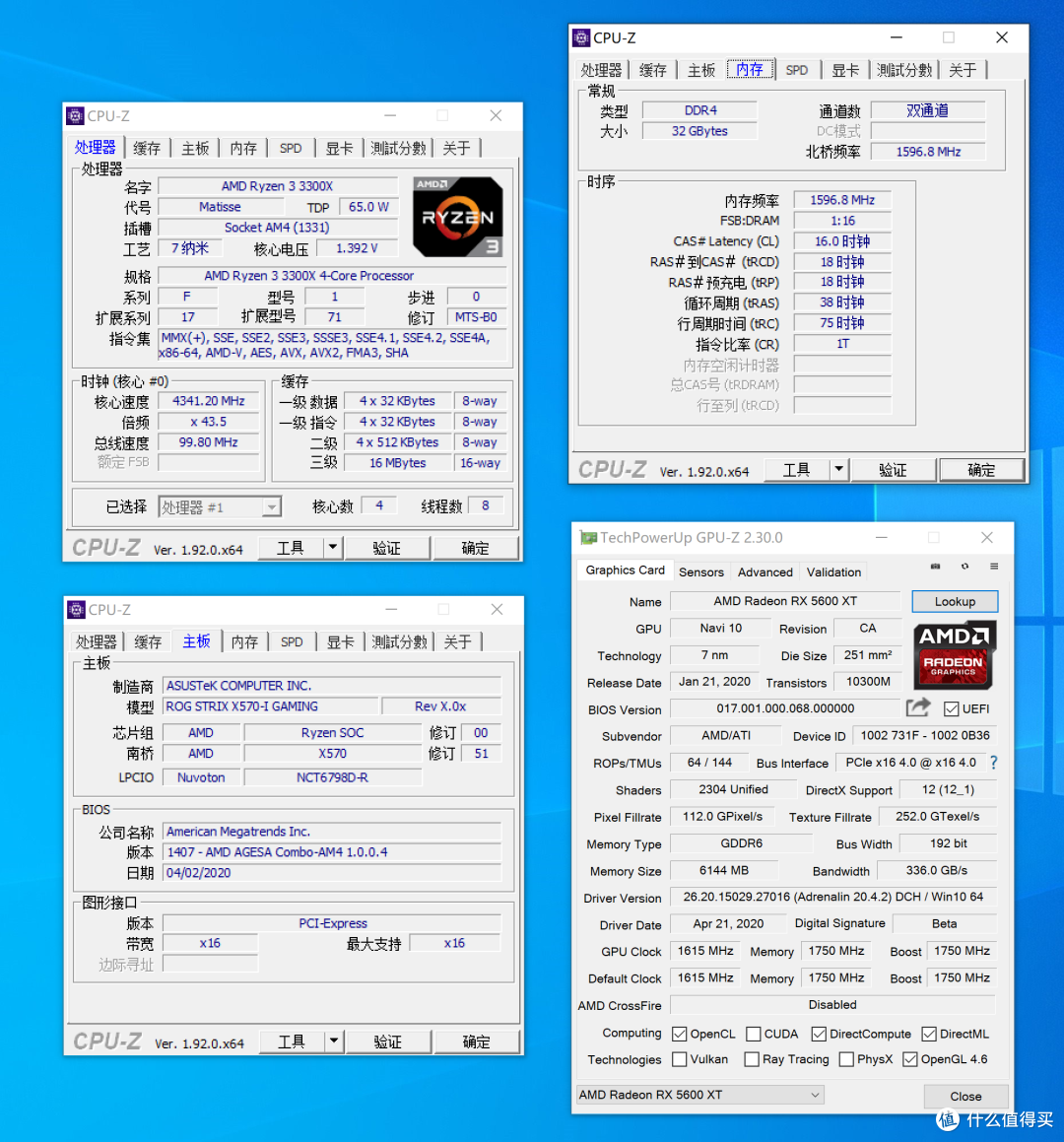
Task: Click the Bus Interface question mark icon
Action: pos(994,763)
